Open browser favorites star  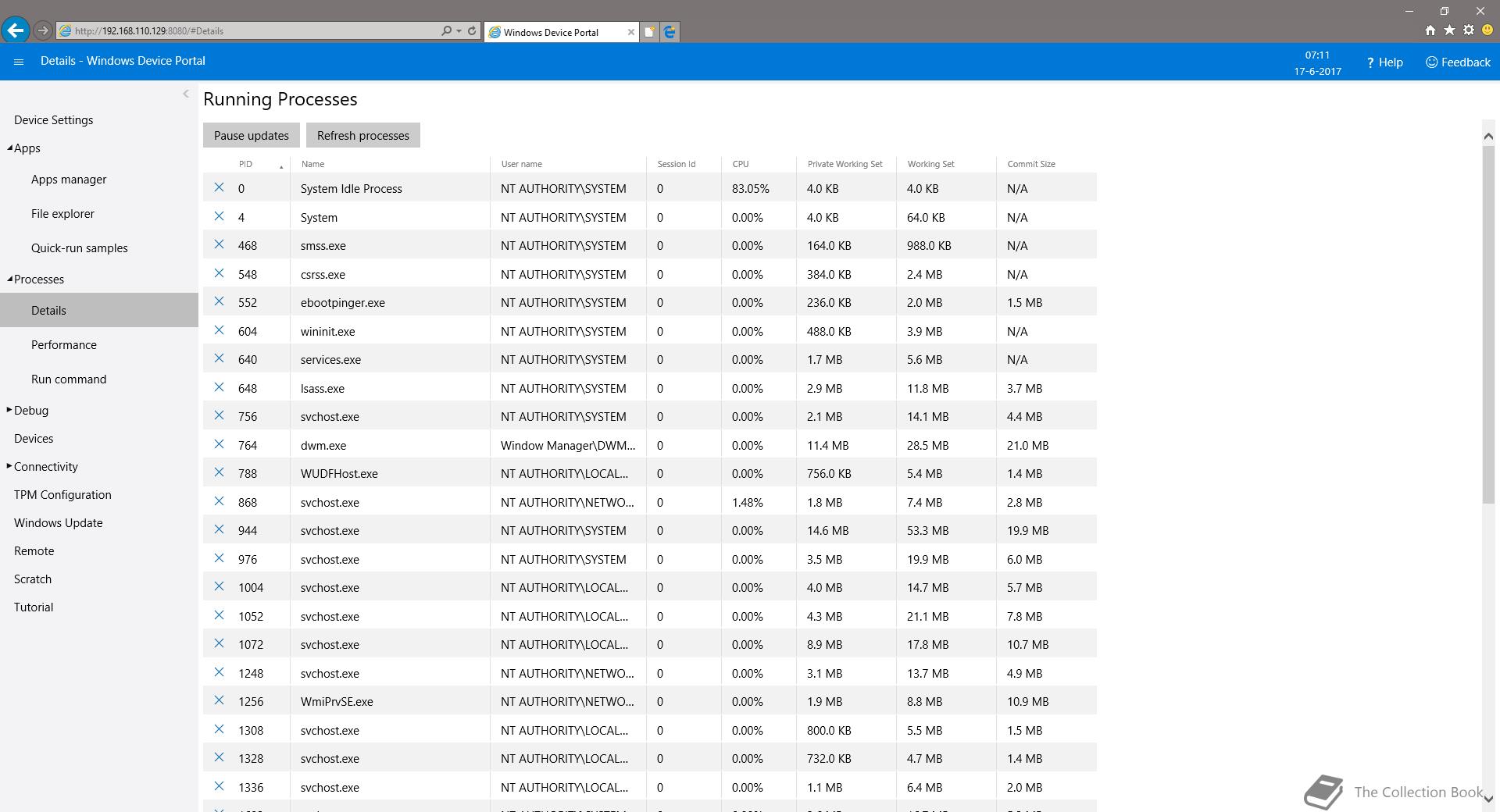1449,30
